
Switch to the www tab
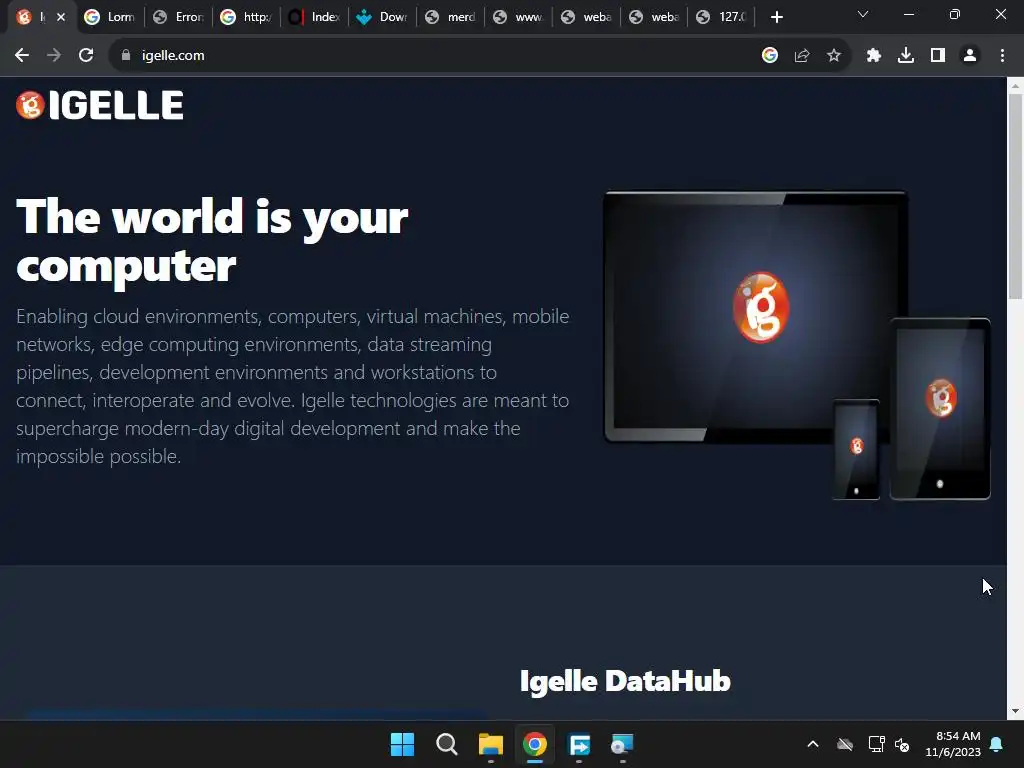[x=518, y=17]
